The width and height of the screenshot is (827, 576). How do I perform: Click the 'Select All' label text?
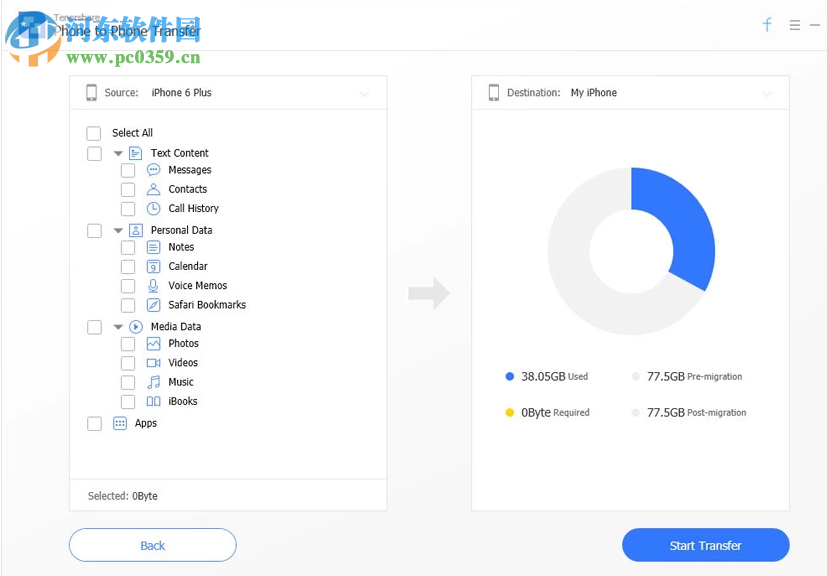[132, 133]
